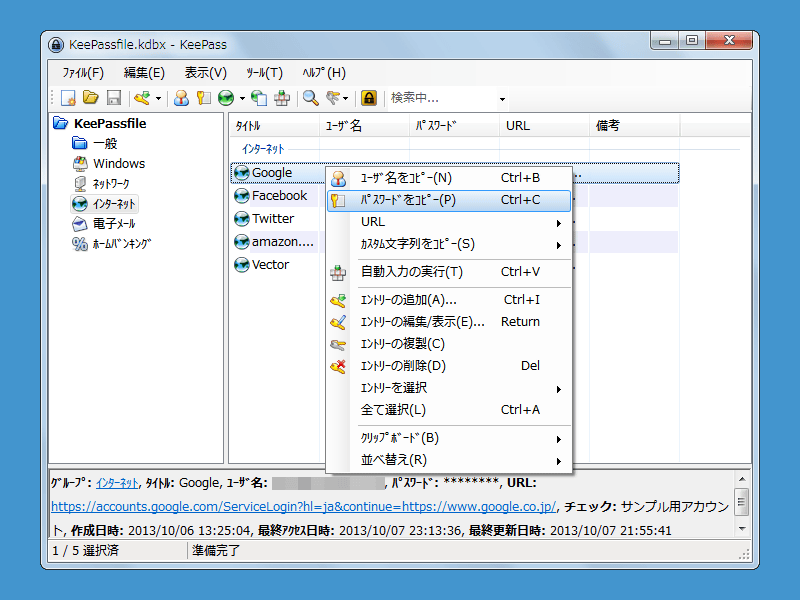Image resolution: width=800 pixels, height=600 pixels.
Task: Open the accounts.google.com ServiceLogin URL link
Action: coord(304,507)
